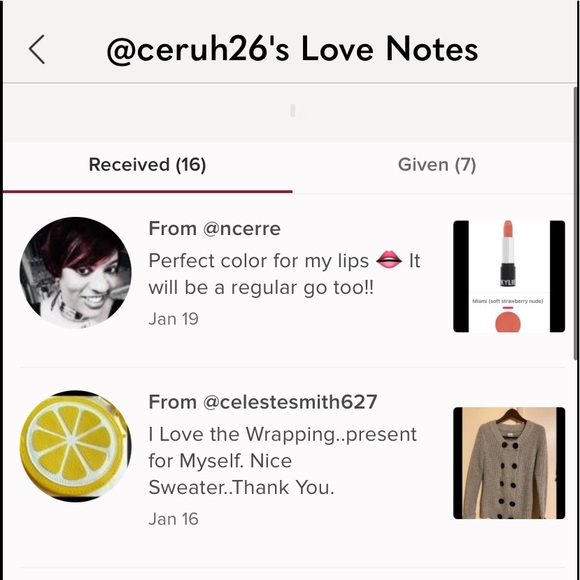Open @ncerre's profile picture
Viewport: 580px width, 580px height.
pos(75,273)
